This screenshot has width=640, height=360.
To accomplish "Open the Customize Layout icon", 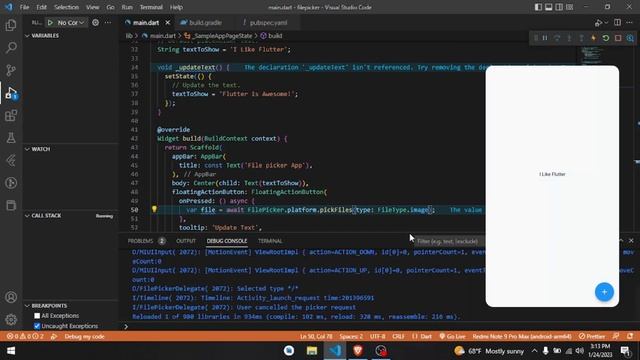I will 570,7.
